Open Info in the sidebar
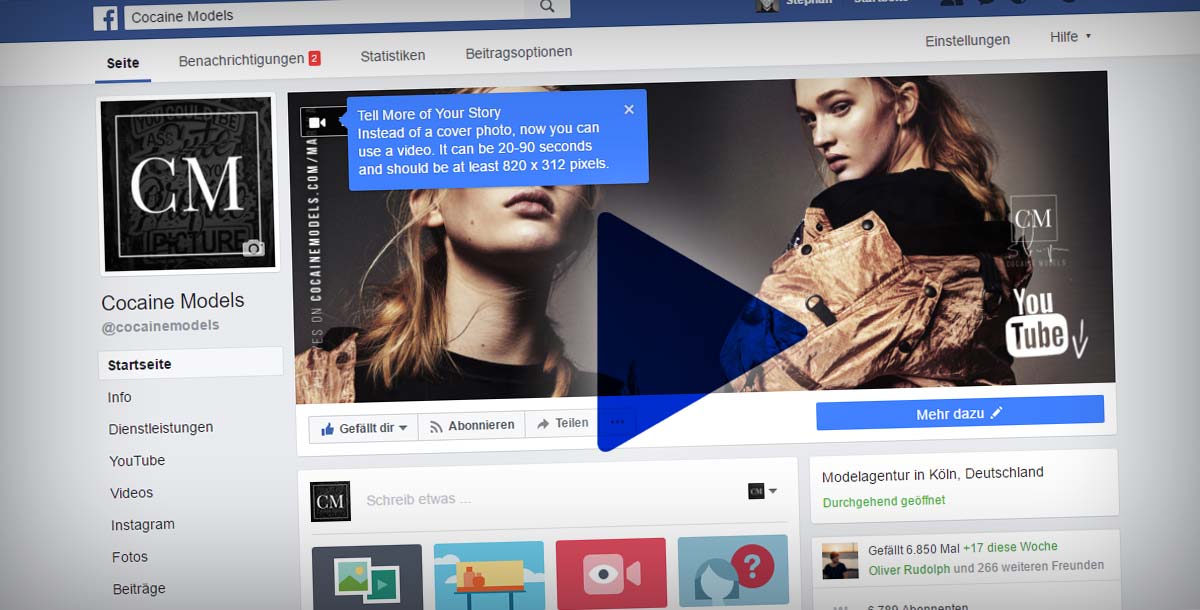Image resolution: width=1200 pixels, height=610 pixels. (120, 397)
